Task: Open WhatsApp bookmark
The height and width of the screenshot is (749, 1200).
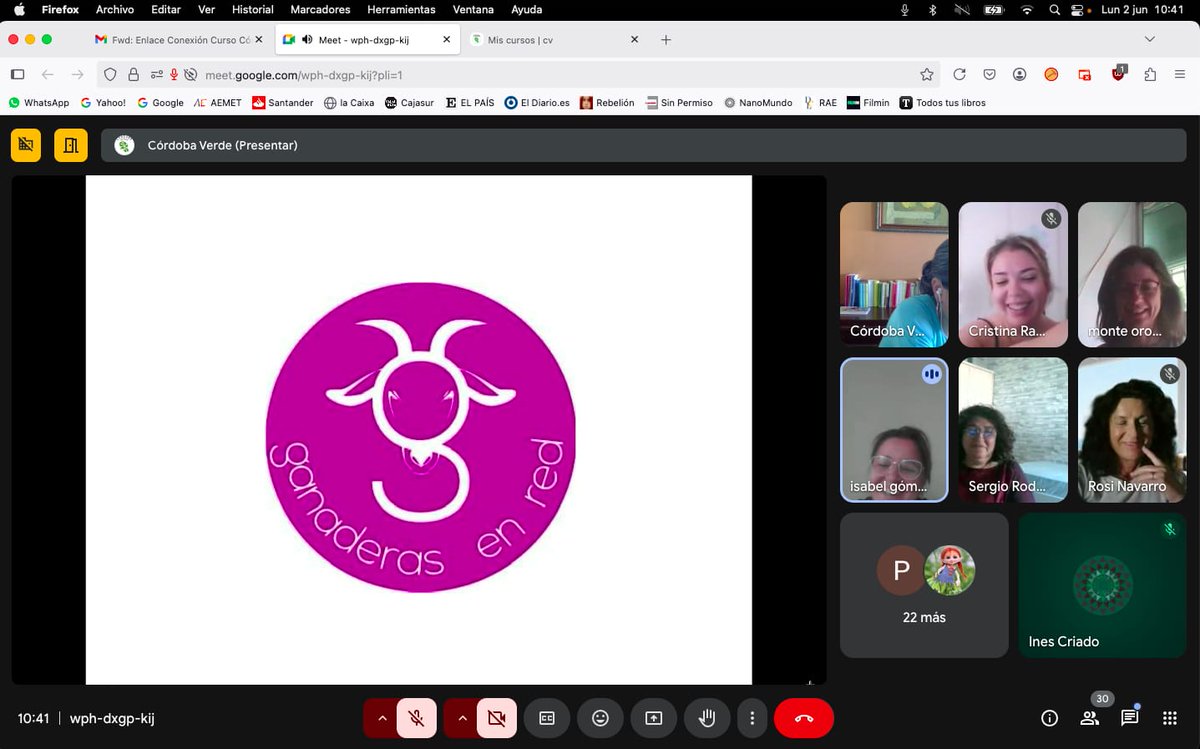Action: click(39, 102)
